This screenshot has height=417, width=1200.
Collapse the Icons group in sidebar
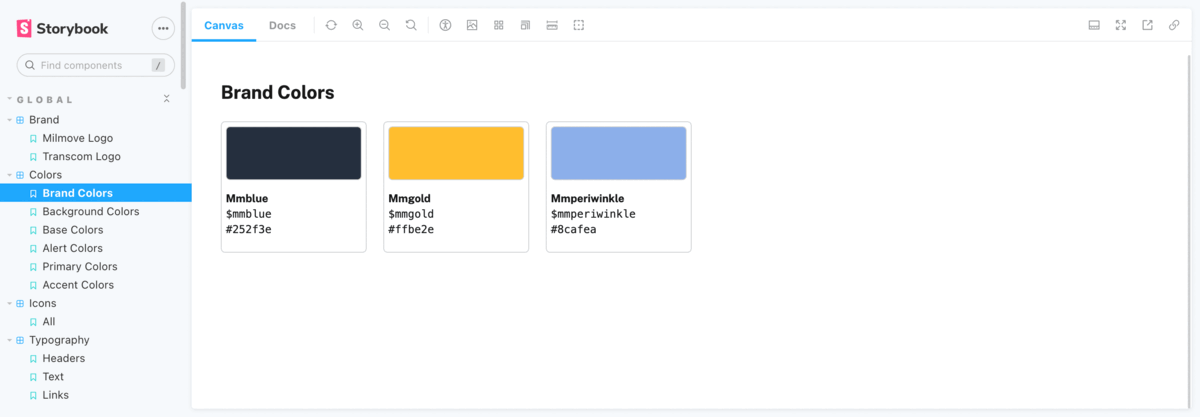tap(43, 303)
